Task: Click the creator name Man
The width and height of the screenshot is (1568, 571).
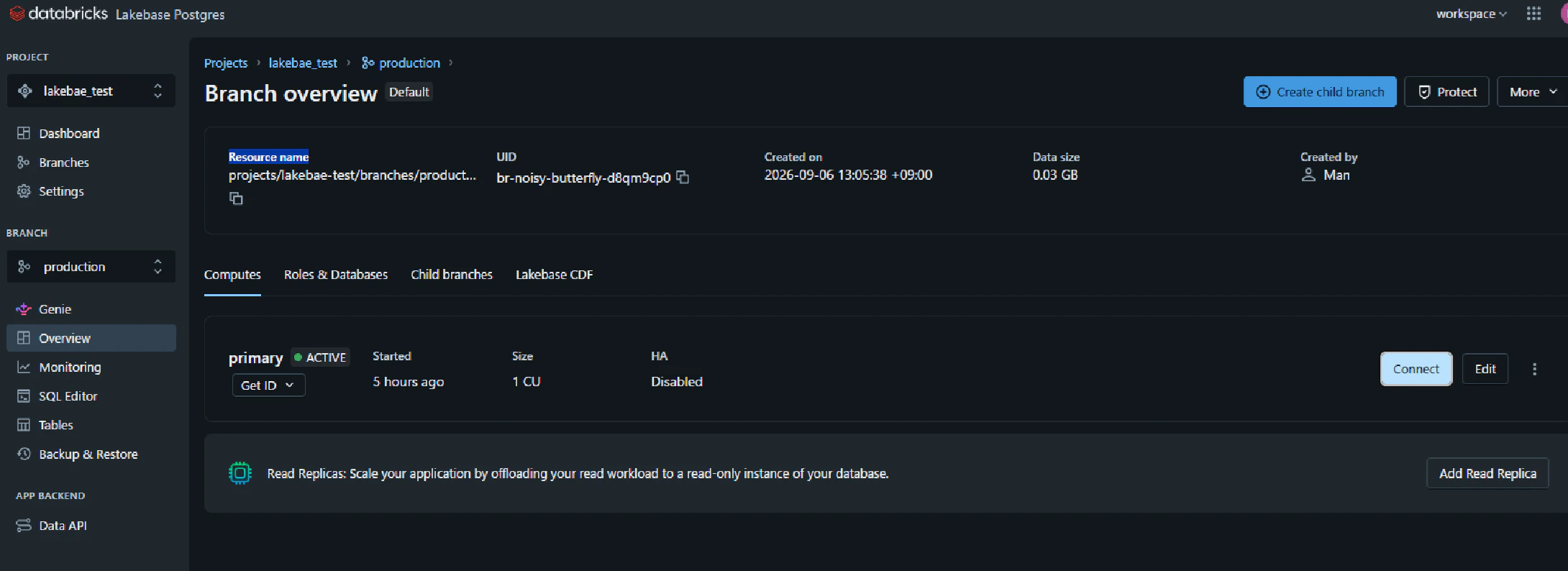Action: click(x=1336, y=175)
